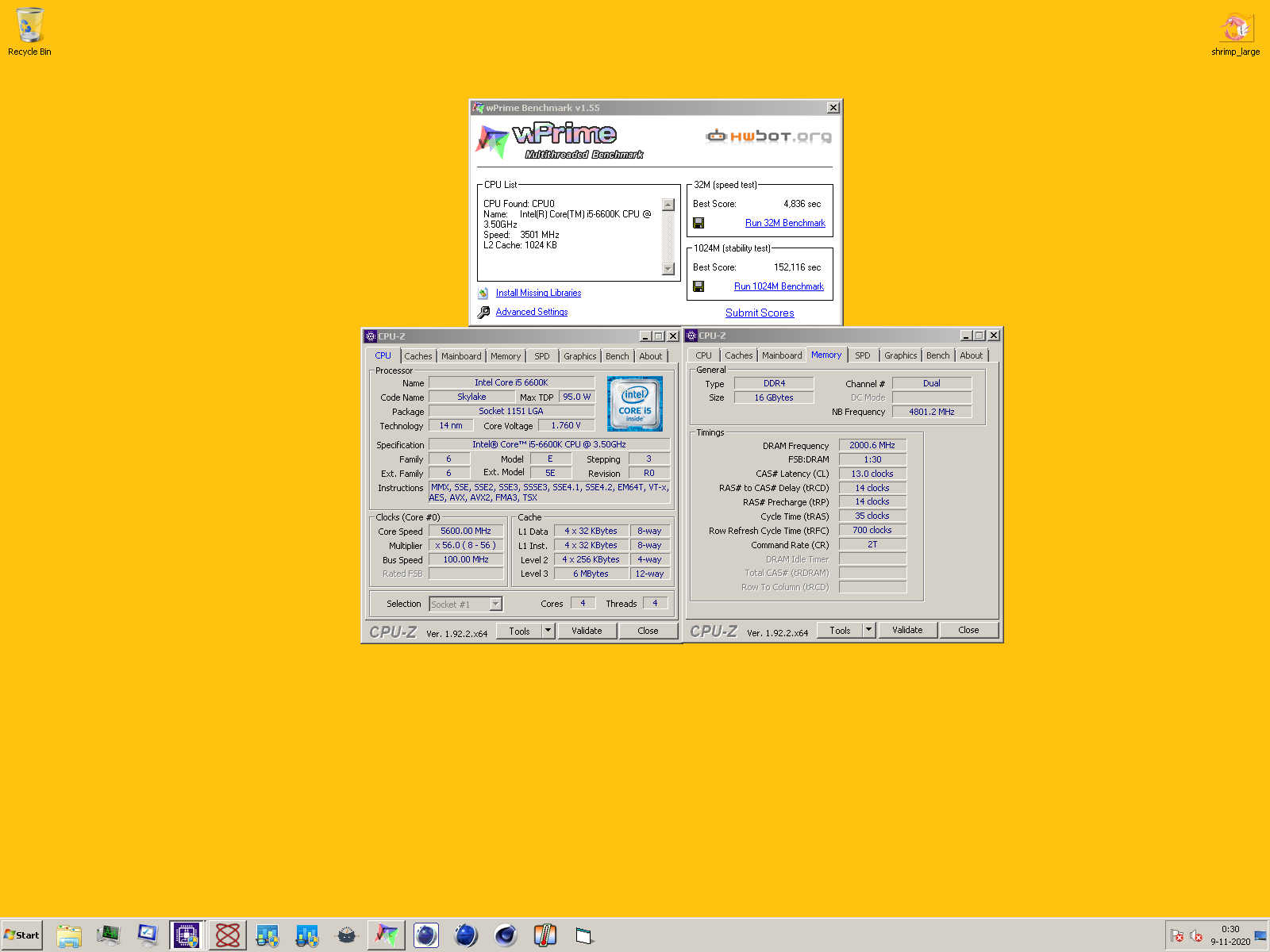1270x952 pixels.
Task: Click the DRAM Frequency value 2000.6 MHz
Action: 872,445
